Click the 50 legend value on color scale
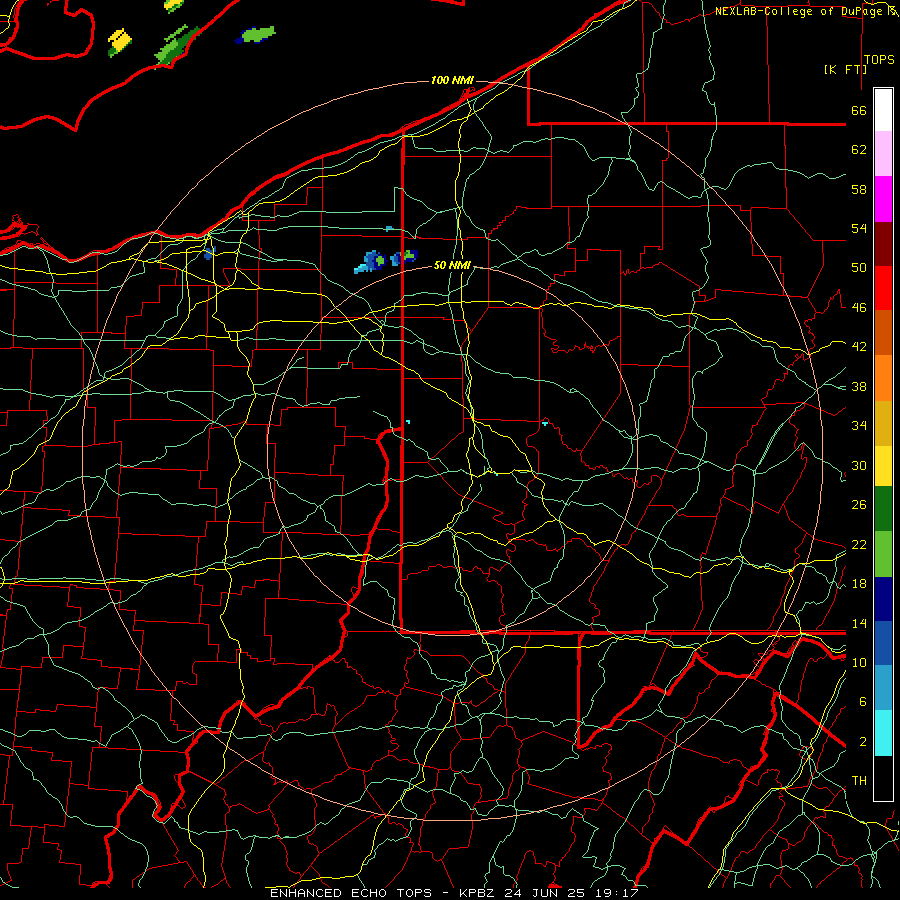Image resolution: width=900 pixels, height=900 pixels. click(x=859, y=268)
